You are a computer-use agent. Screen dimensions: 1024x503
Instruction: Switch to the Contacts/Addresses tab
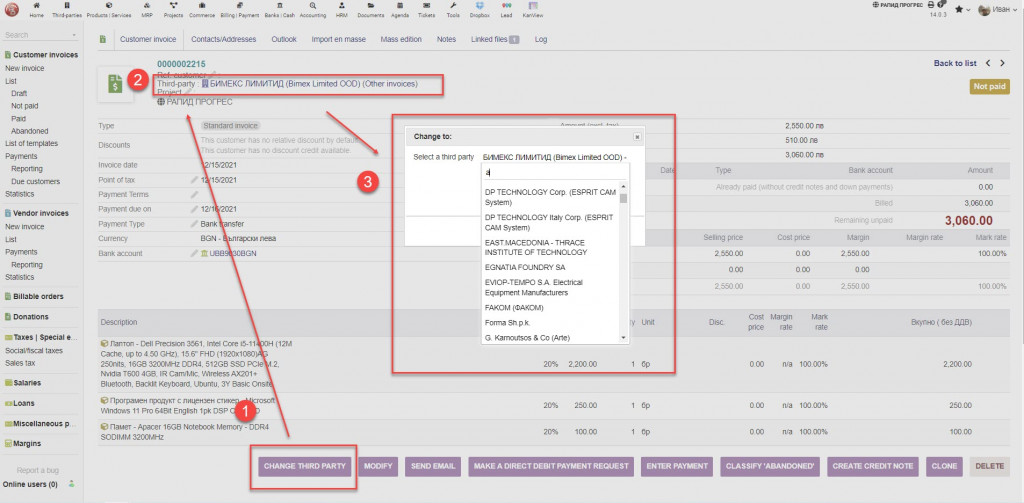point(221,39)
